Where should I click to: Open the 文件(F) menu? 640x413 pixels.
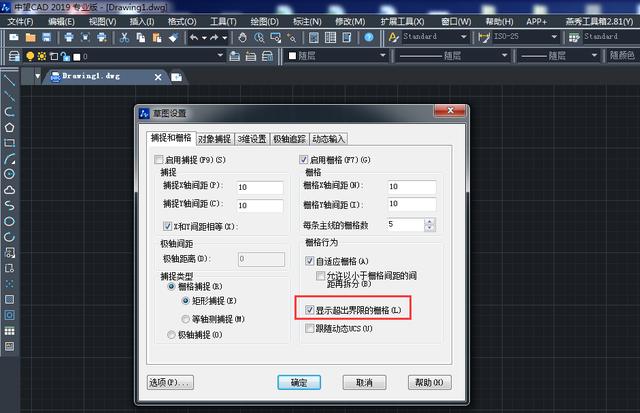click(x=20, y=22)
